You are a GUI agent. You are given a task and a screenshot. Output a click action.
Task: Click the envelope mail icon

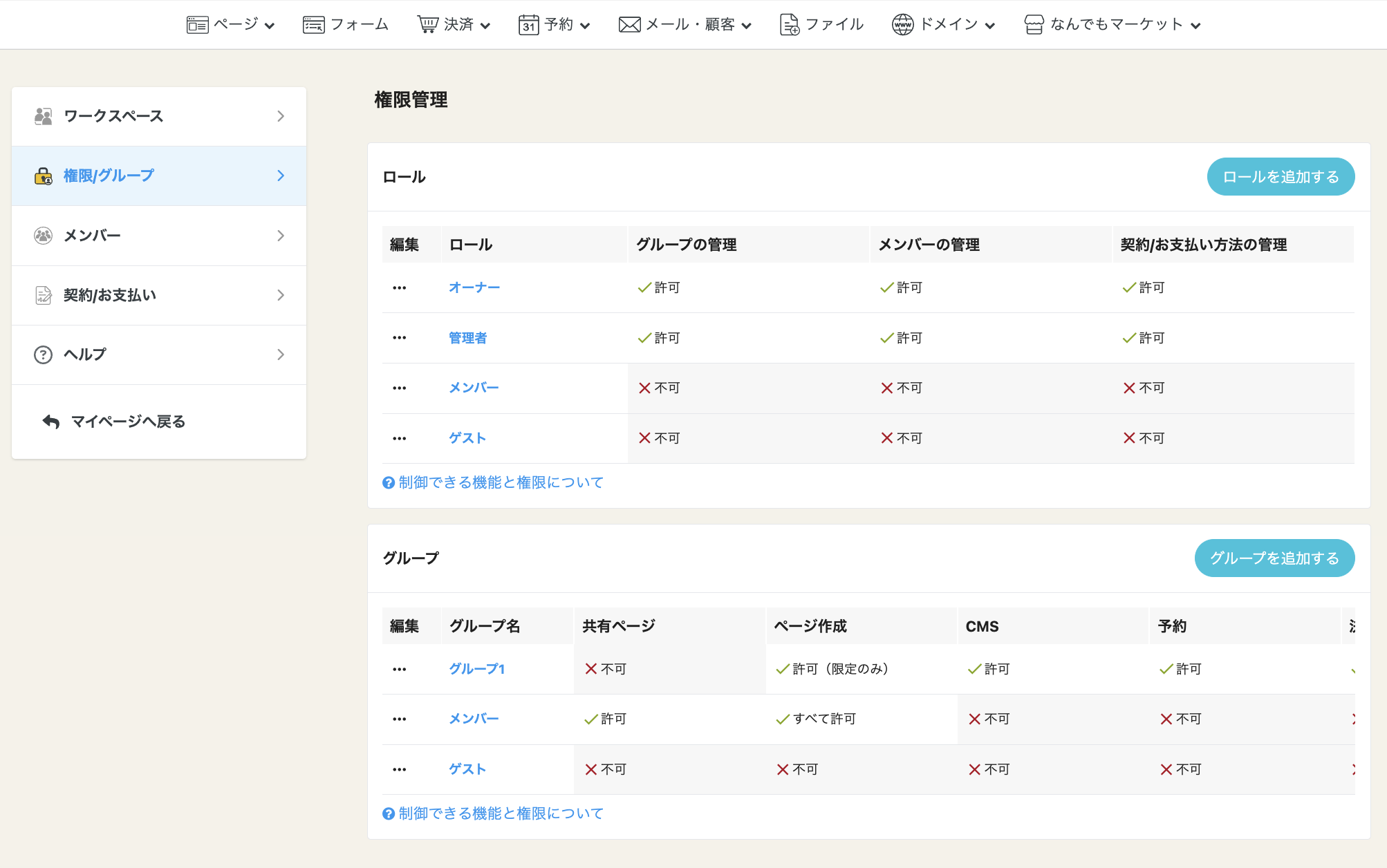(629, 25)
